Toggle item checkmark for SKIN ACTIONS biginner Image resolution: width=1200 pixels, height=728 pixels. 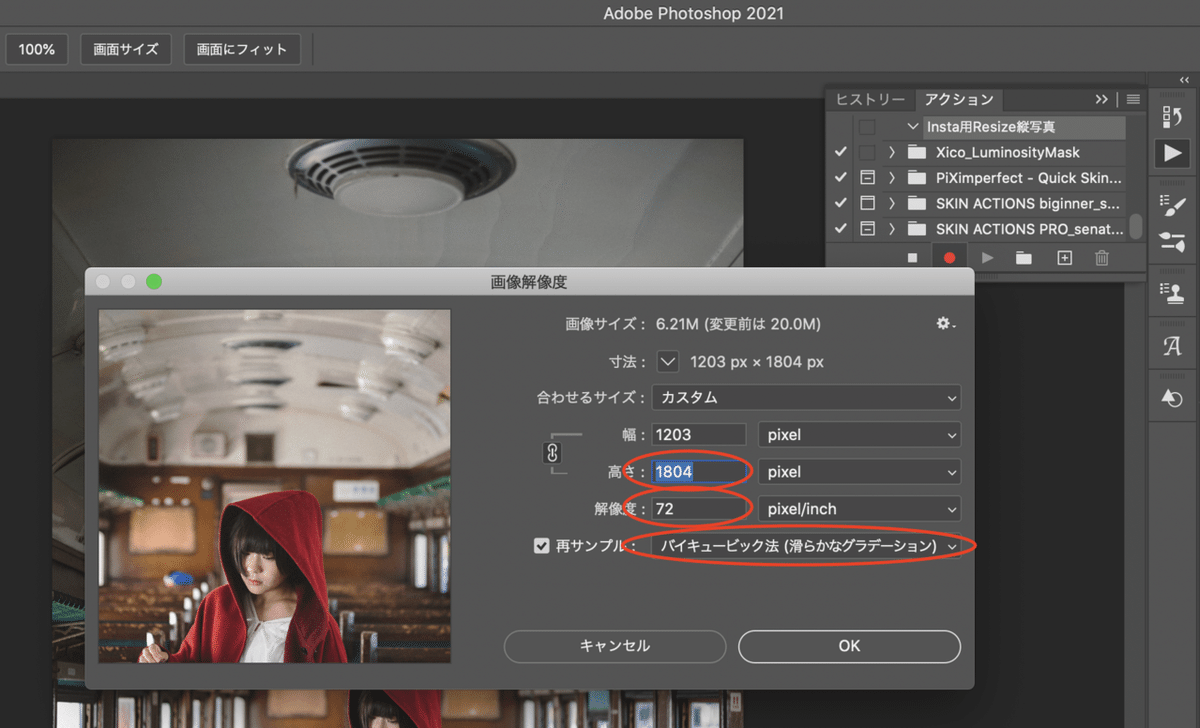click(x=841, y=203)
